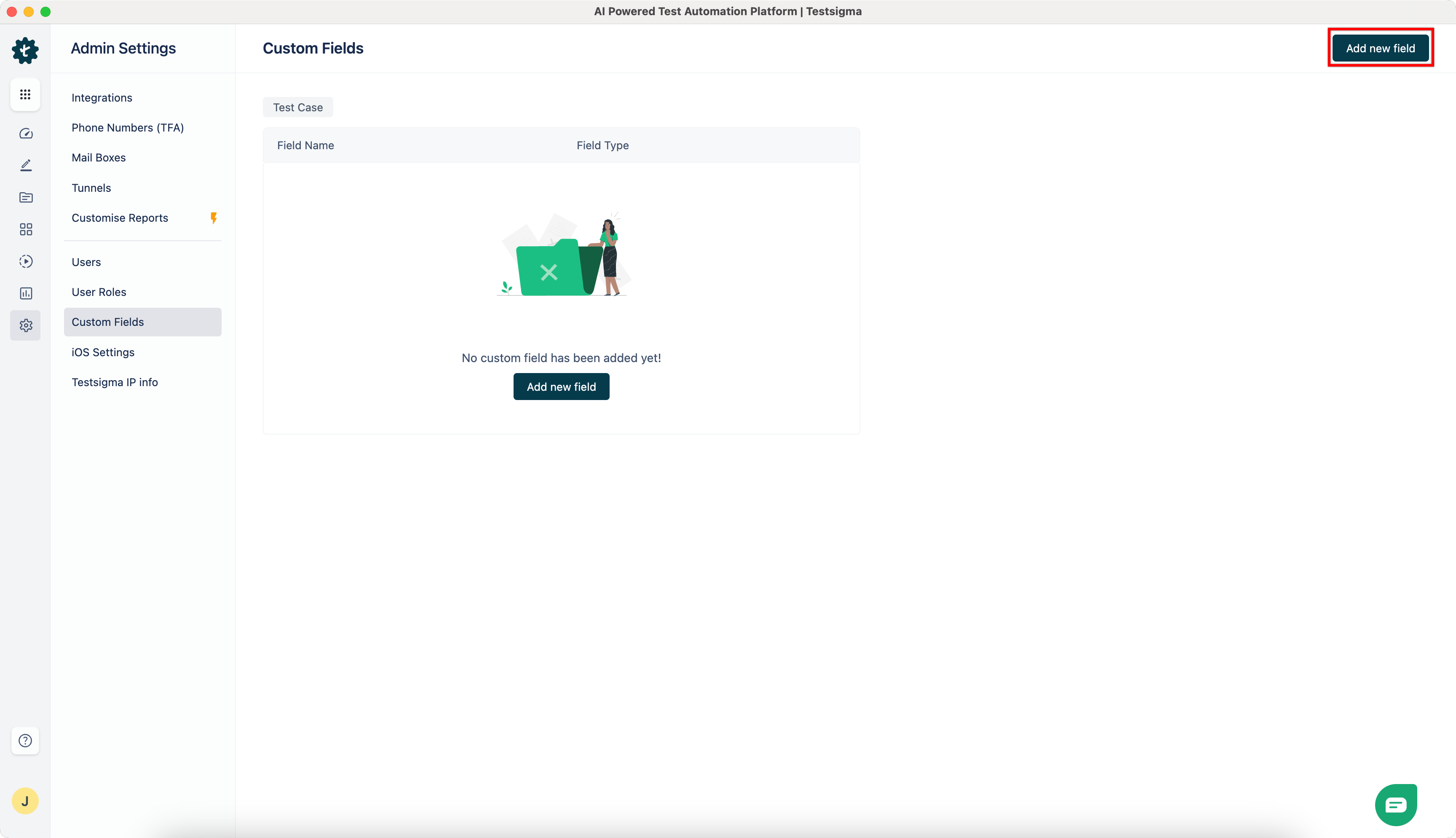Click the top-right Add new field button

[x=1380, y=48]
